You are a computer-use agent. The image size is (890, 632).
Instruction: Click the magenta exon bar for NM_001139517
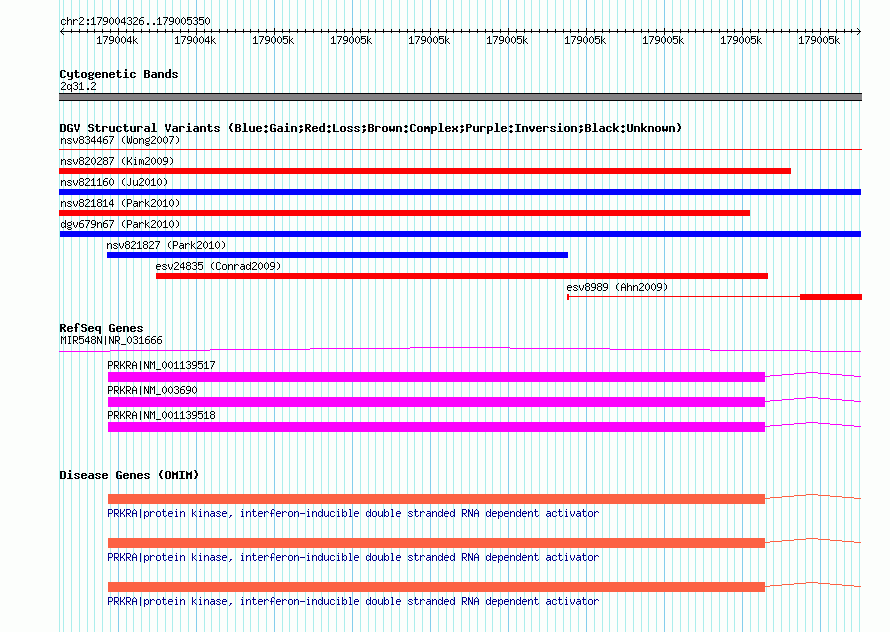point(436,376)
